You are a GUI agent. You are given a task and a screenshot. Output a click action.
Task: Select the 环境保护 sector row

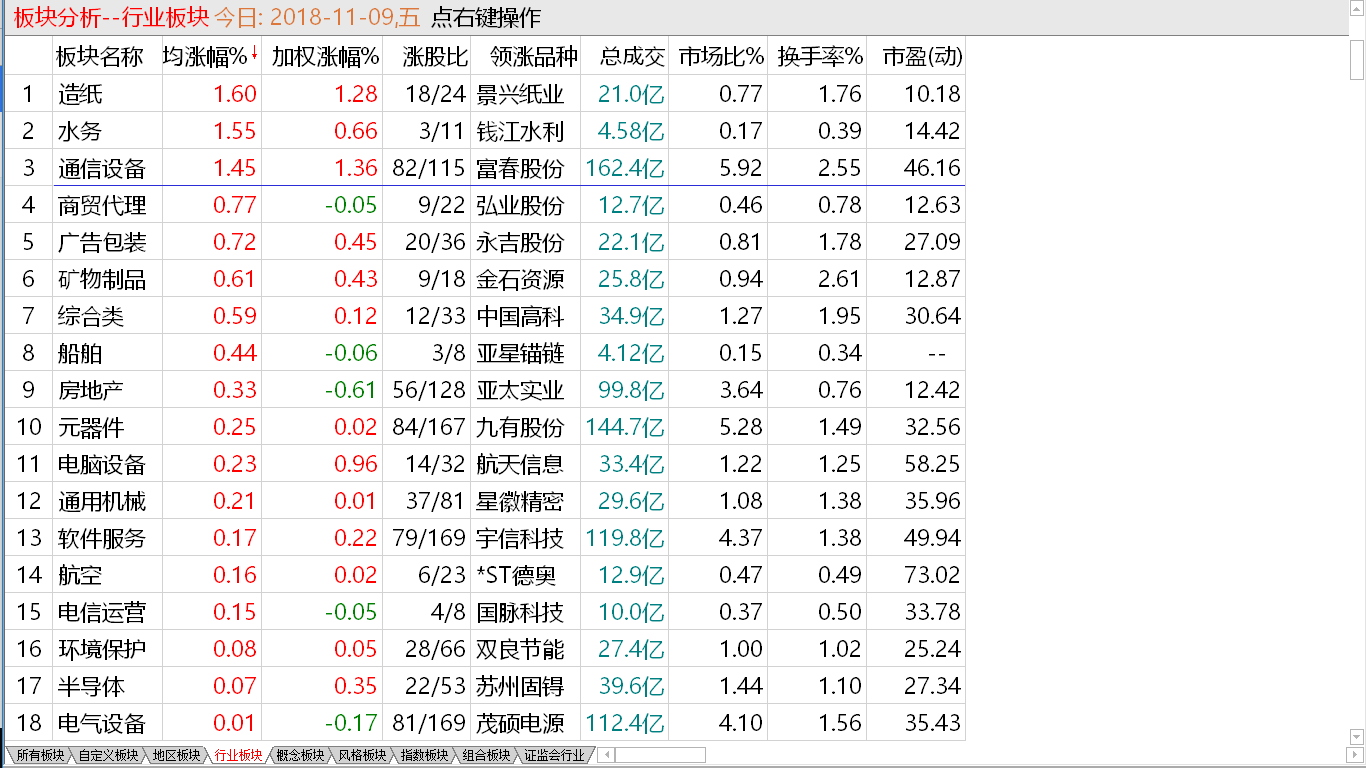(485, 650)
